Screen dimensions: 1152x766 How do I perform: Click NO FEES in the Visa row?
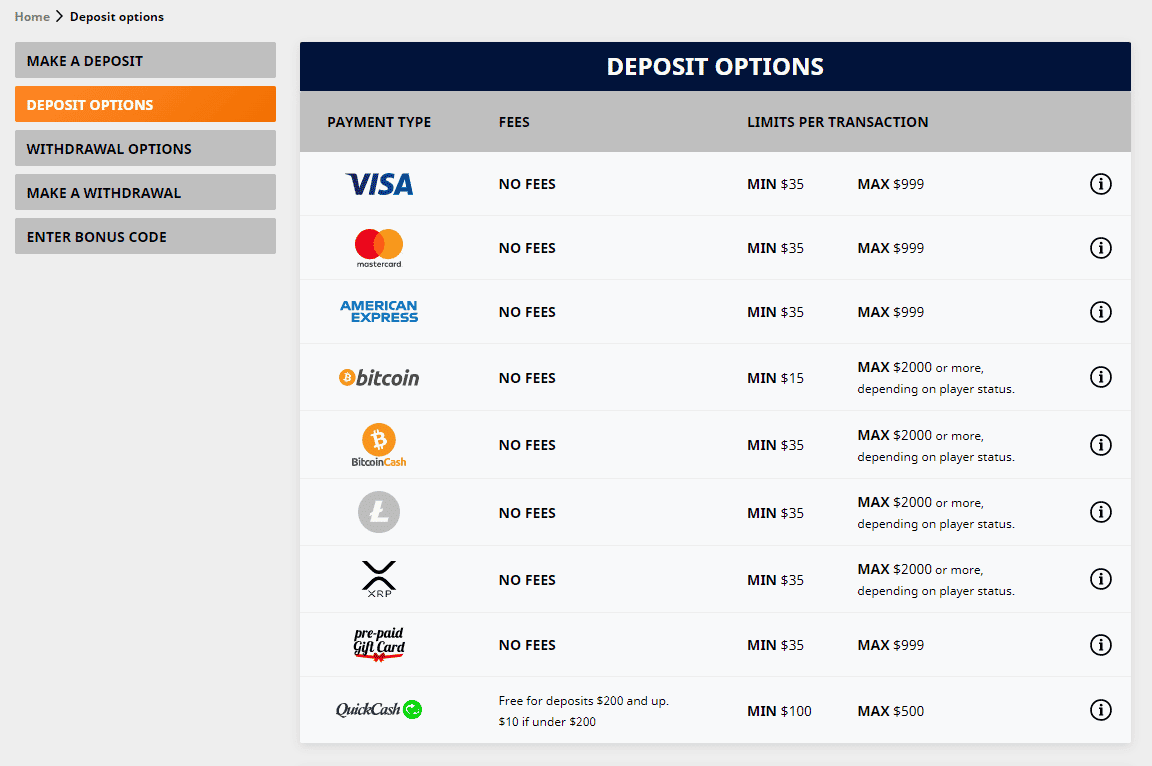tap(527, 184)
